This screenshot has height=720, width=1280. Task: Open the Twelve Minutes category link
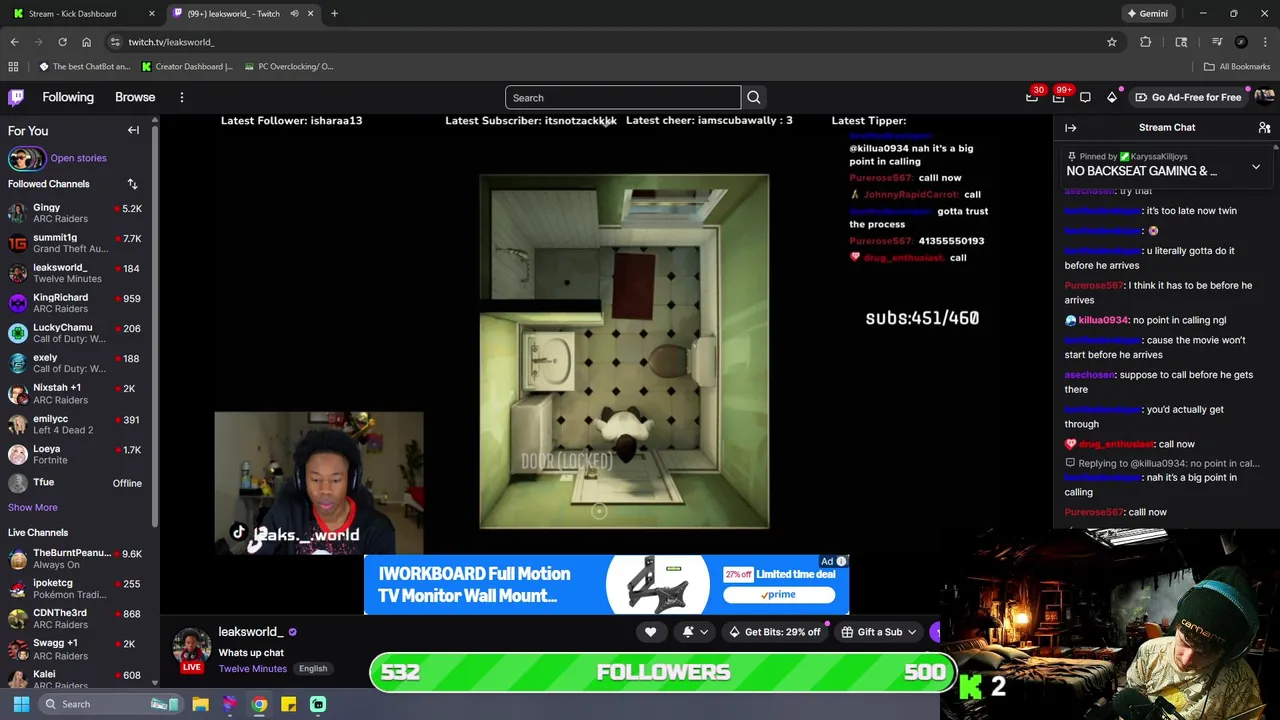pyautogui.click(x=253, y=669)
